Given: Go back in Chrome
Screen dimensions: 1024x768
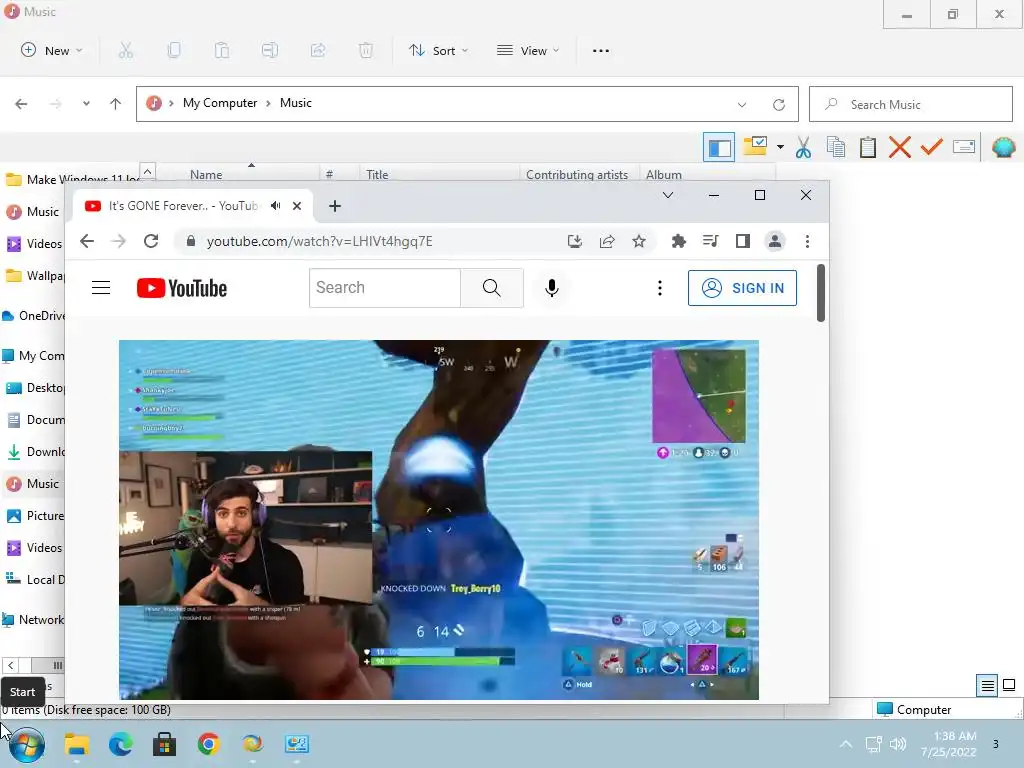Looking at the screenshot, I should point(87,241).
